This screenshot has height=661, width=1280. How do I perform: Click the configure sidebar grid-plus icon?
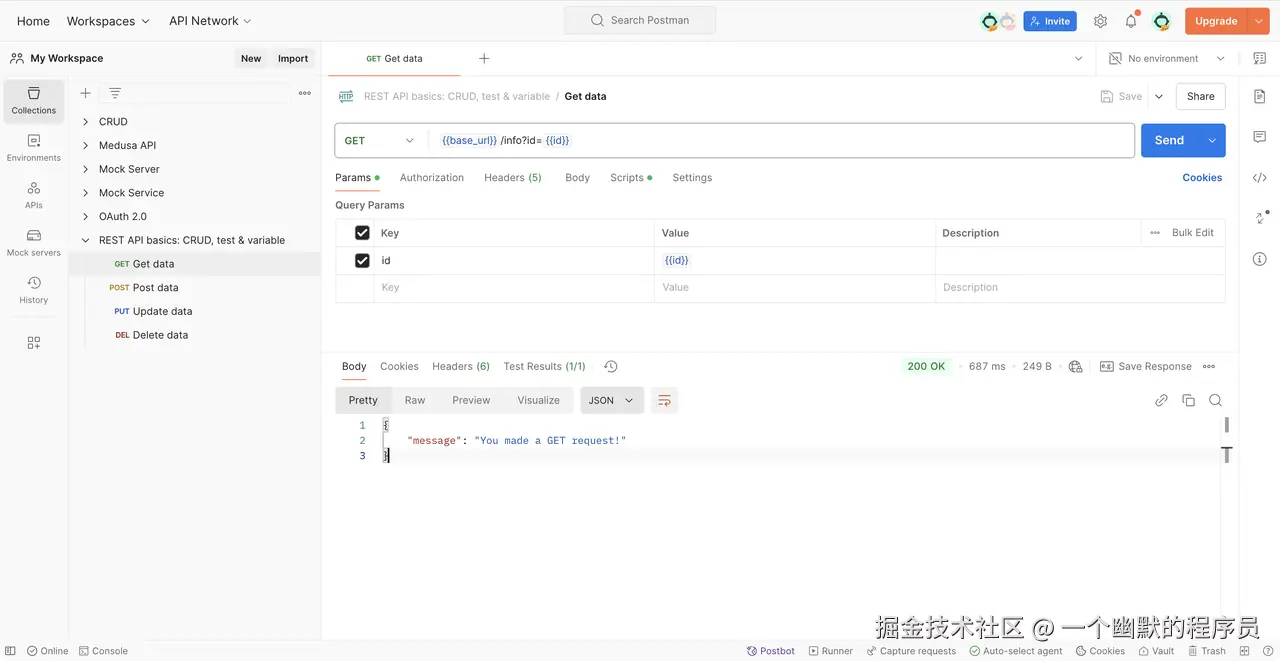tap(34, 342)
